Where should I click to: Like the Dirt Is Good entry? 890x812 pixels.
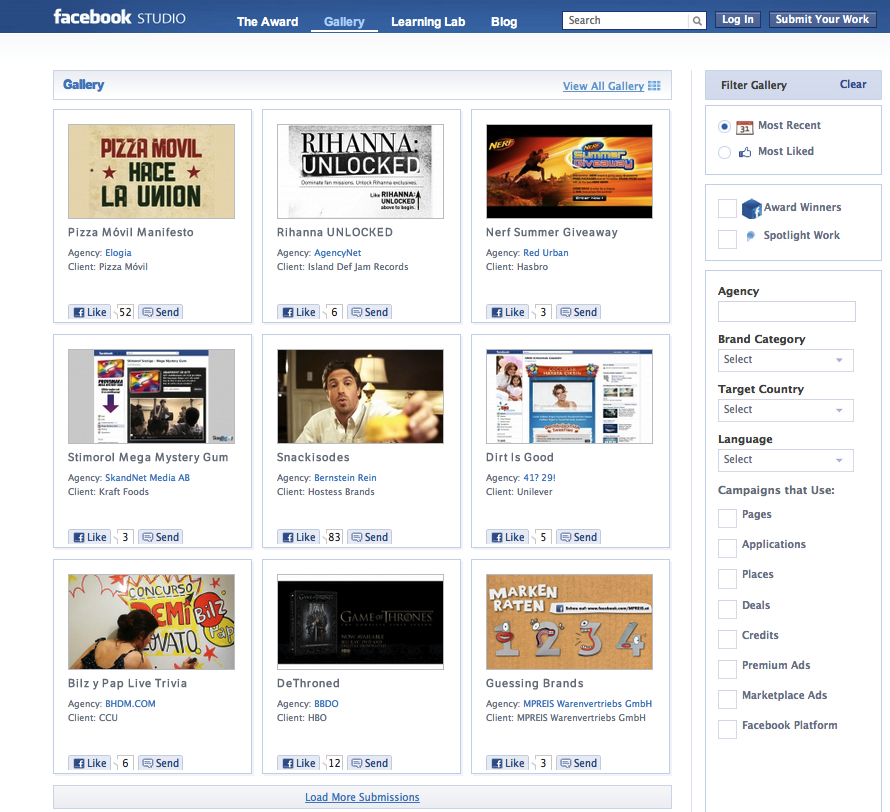coord(508,537)
